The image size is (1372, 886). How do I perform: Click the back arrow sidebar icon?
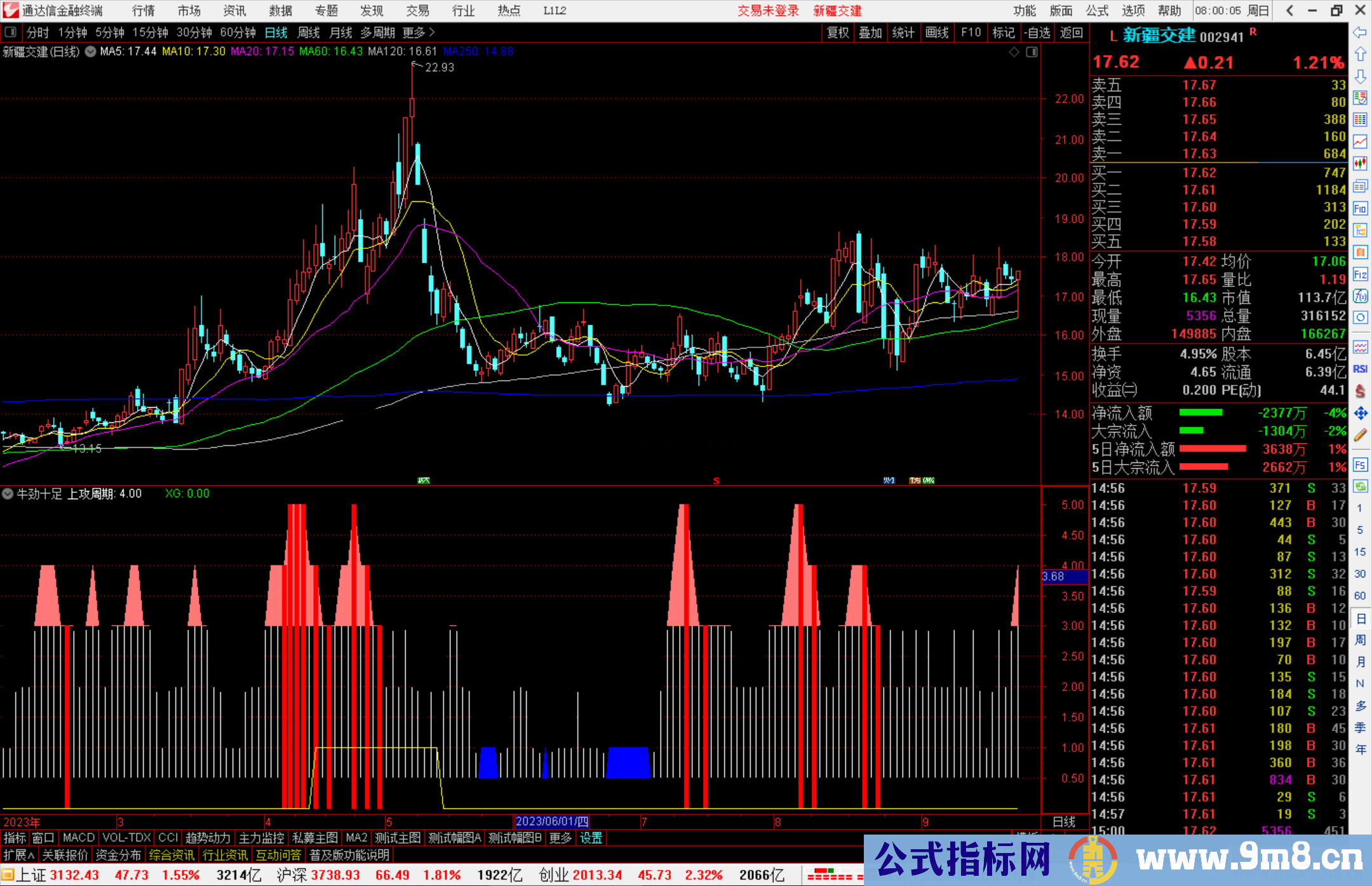[1360, 32]
